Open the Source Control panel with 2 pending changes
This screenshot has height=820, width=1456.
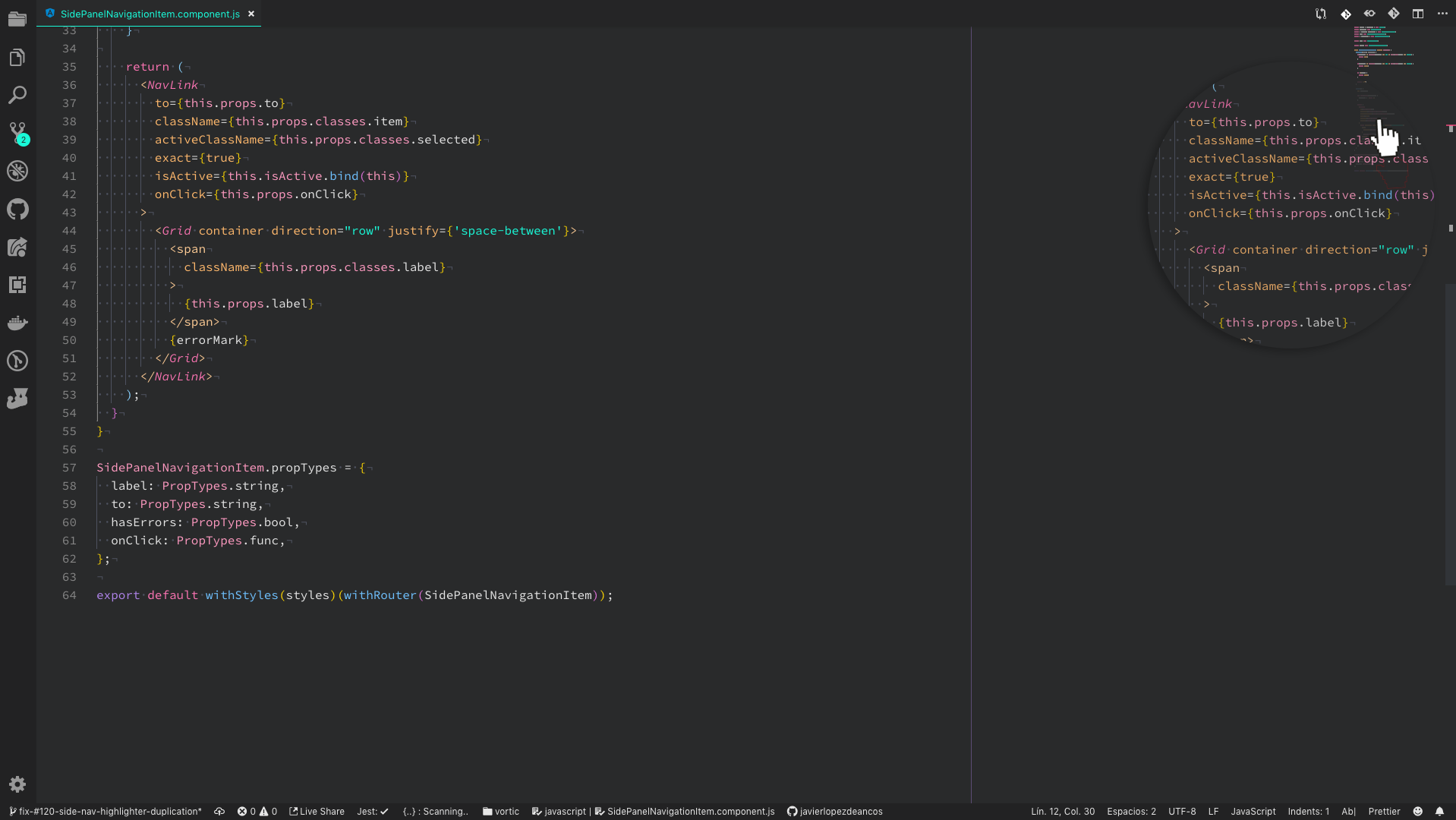tap(18, 132)
